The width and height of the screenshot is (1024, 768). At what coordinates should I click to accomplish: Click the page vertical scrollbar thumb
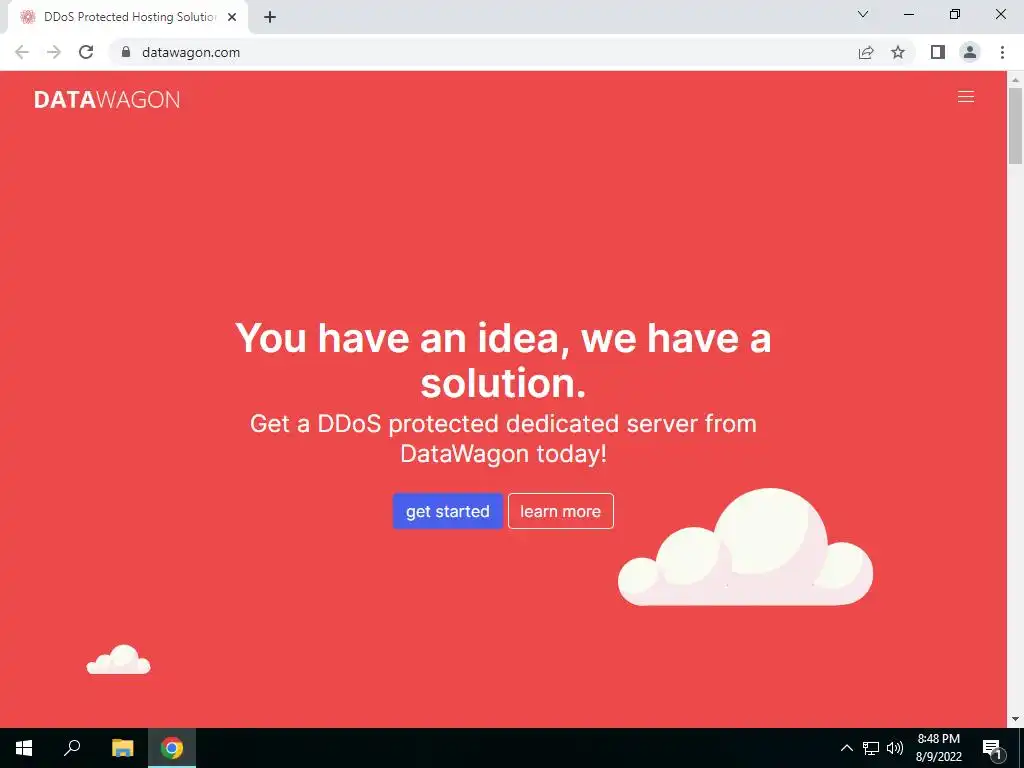tap(1015, 125)
